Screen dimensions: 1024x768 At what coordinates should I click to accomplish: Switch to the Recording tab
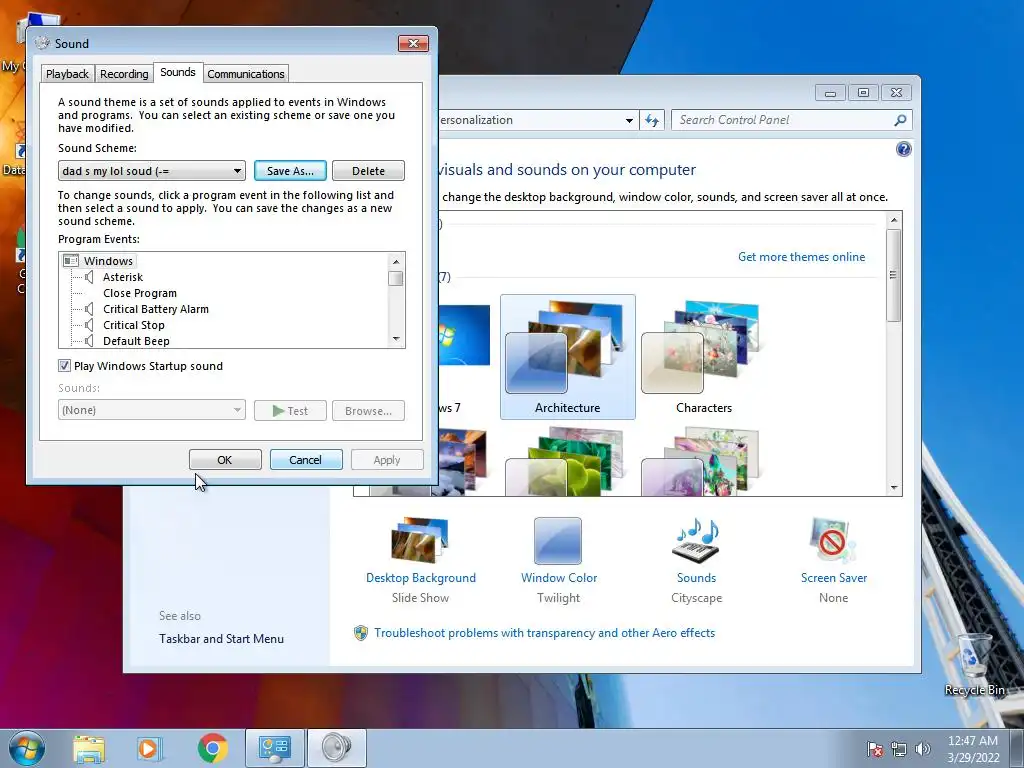124,74
